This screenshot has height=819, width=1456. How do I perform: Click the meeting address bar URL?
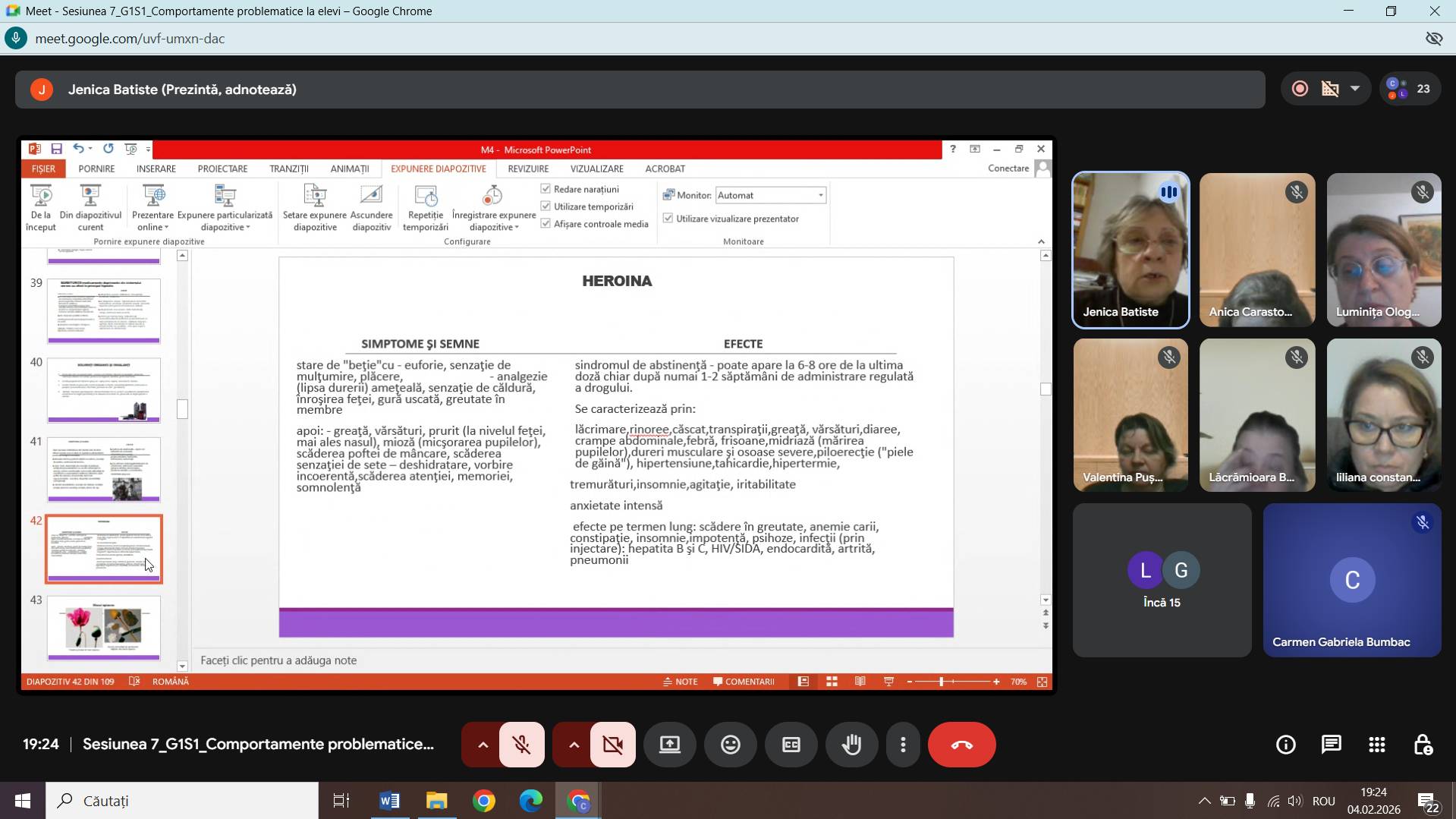[x=130, y=39]
